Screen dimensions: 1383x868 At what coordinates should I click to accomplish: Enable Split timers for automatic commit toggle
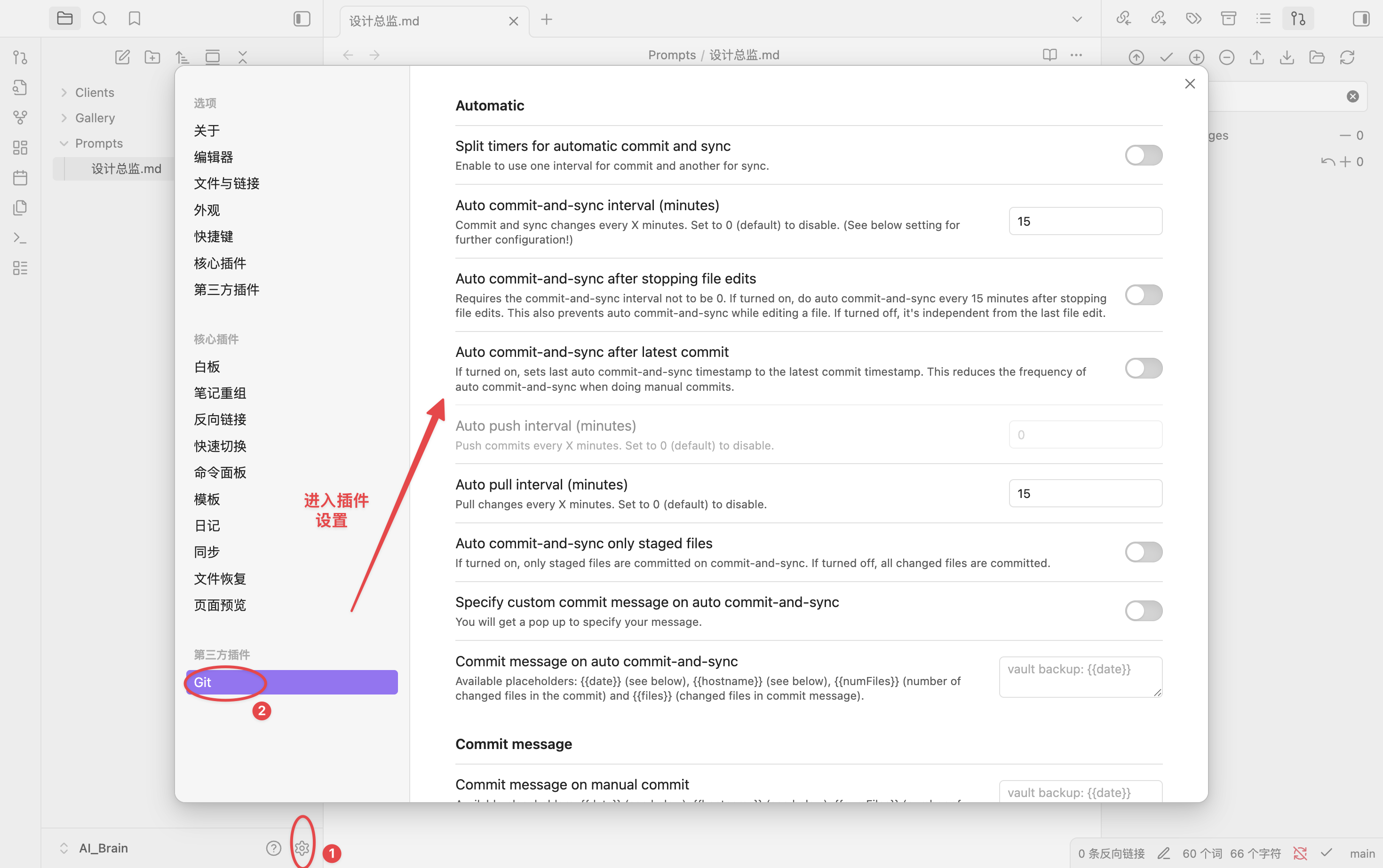point(1143,155)
